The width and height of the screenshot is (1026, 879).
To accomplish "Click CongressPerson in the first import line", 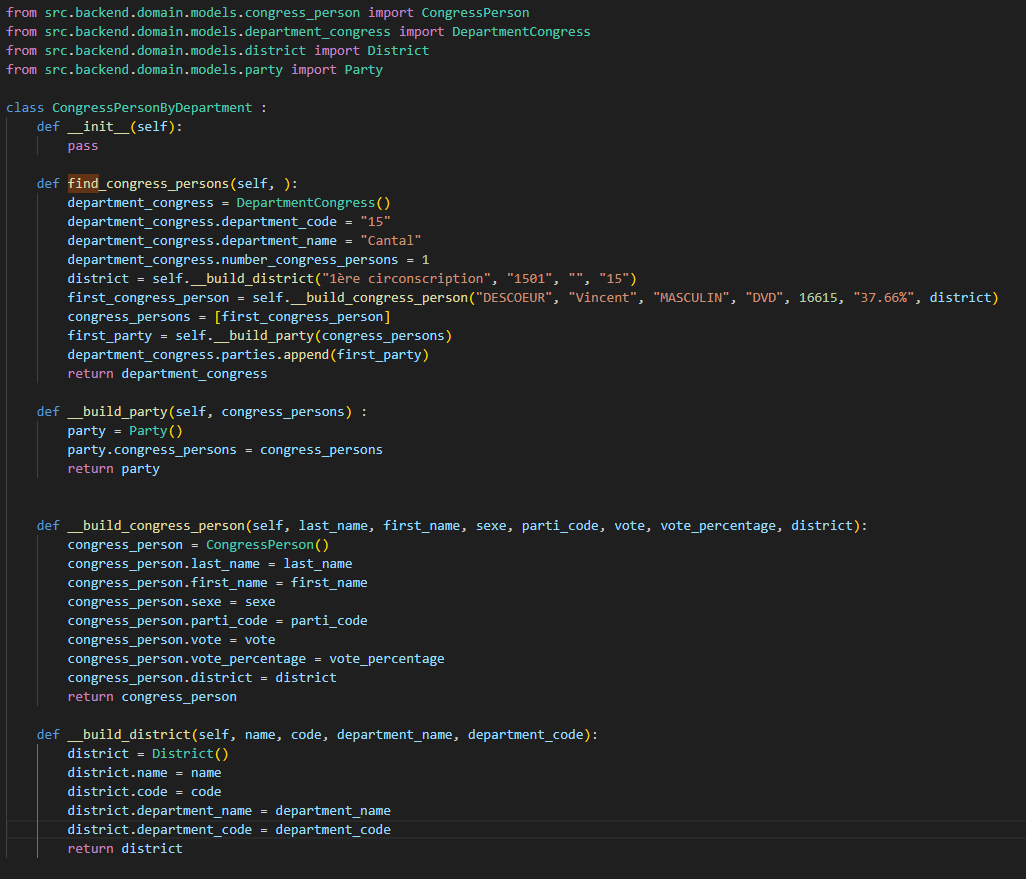I will tap(475, 13).
